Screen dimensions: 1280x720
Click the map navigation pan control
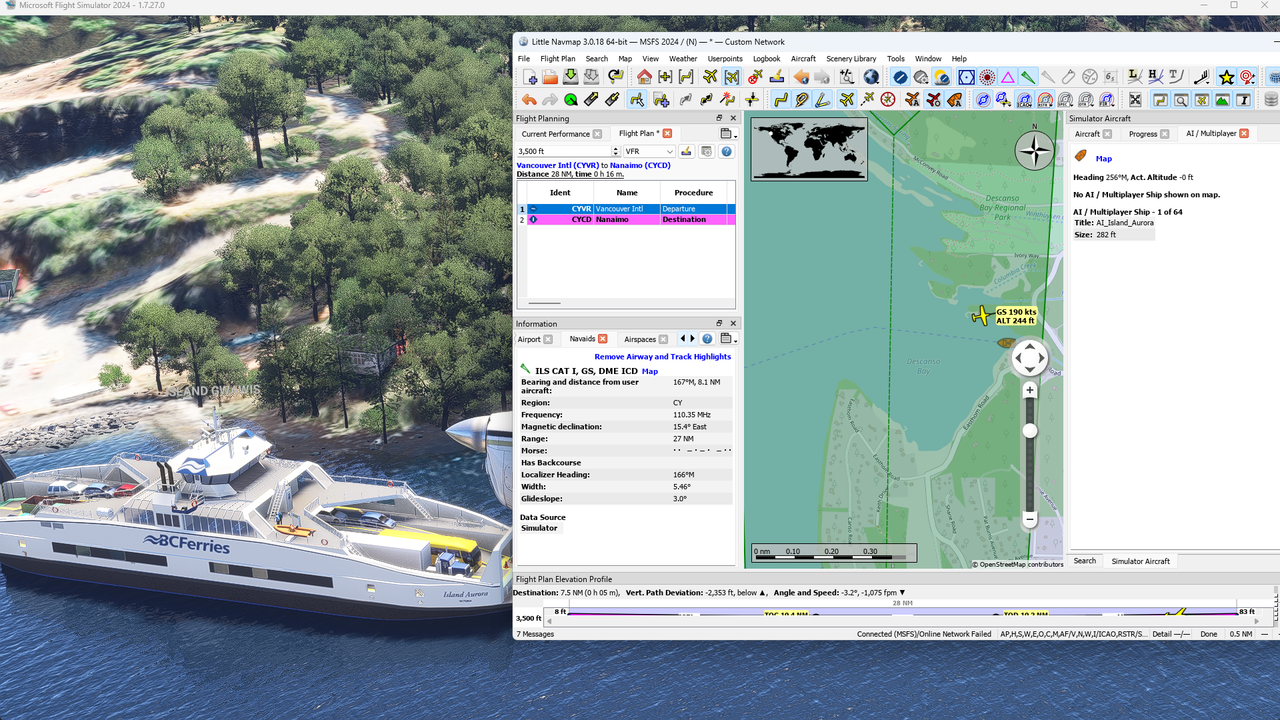(x=1029, y=357)
